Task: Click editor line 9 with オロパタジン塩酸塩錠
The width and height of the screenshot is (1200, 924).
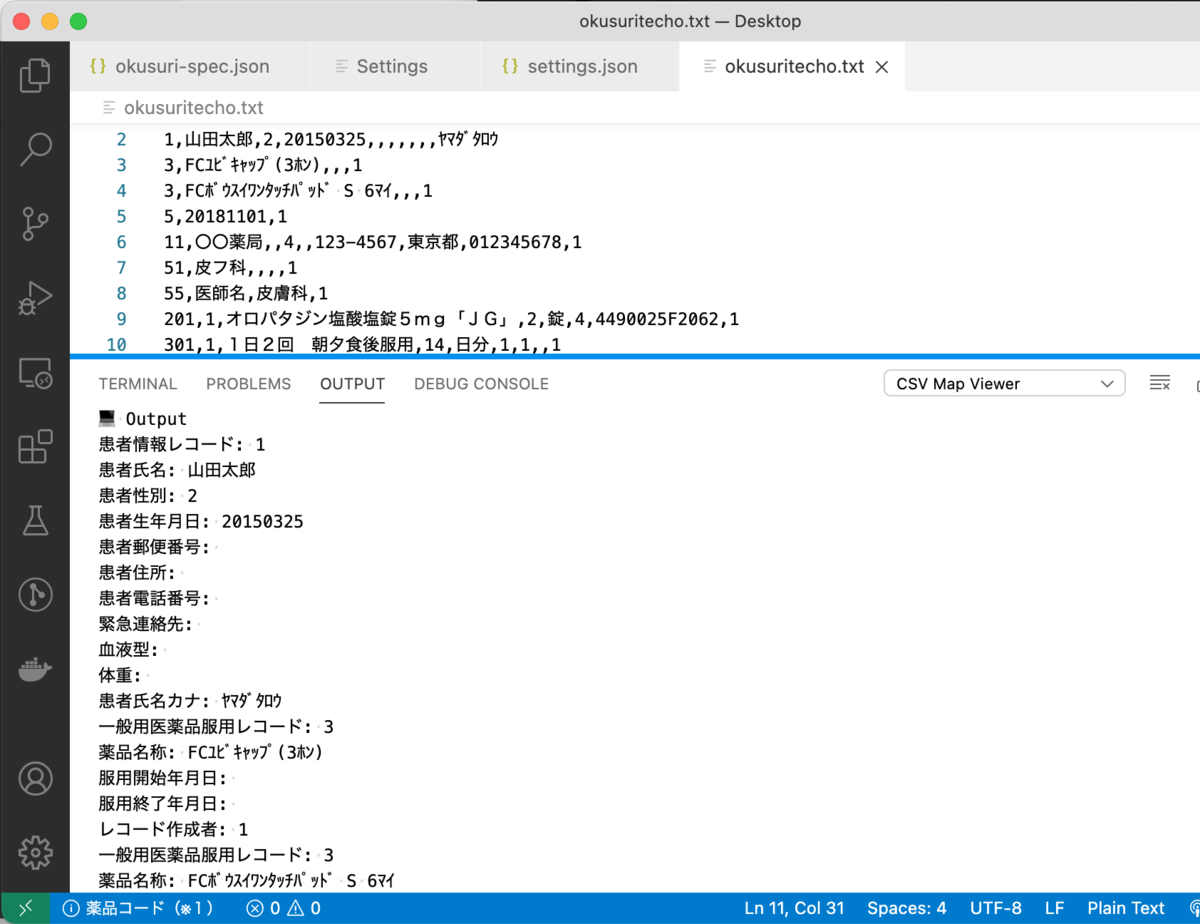Action: 452,319
